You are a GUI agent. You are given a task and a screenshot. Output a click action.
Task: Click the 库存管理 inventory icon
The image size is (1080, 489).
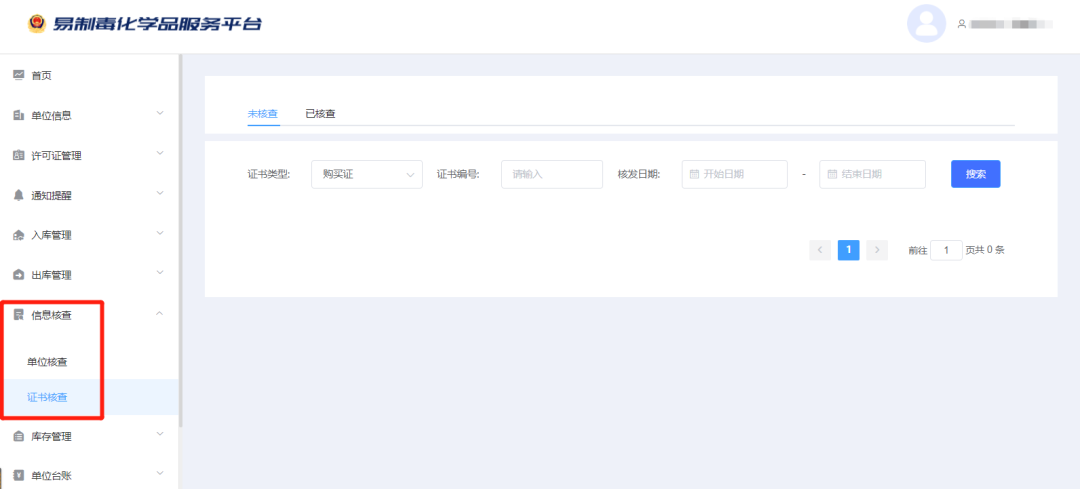[18, 436]
